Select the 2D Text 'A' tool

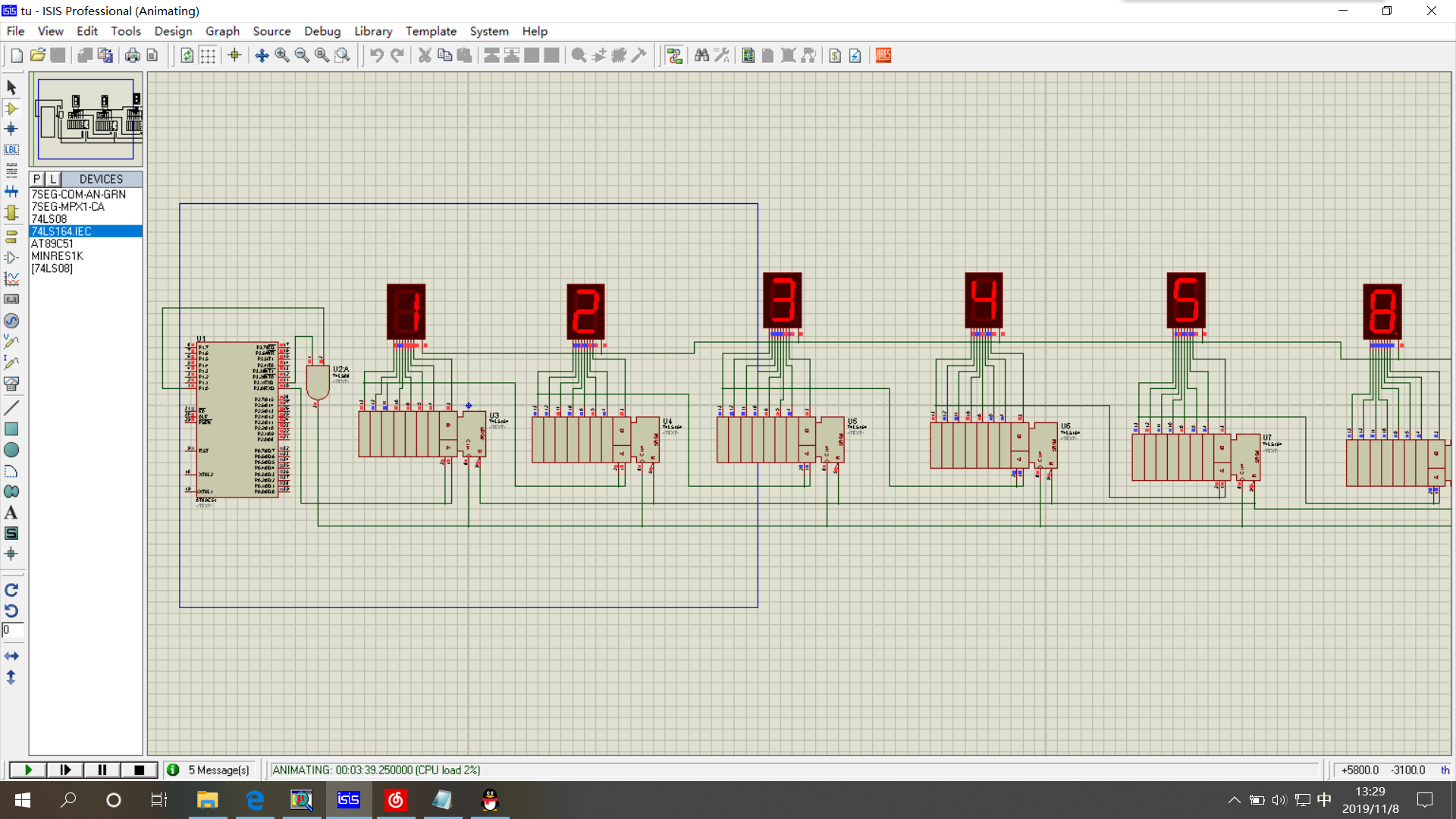point(11,513)
